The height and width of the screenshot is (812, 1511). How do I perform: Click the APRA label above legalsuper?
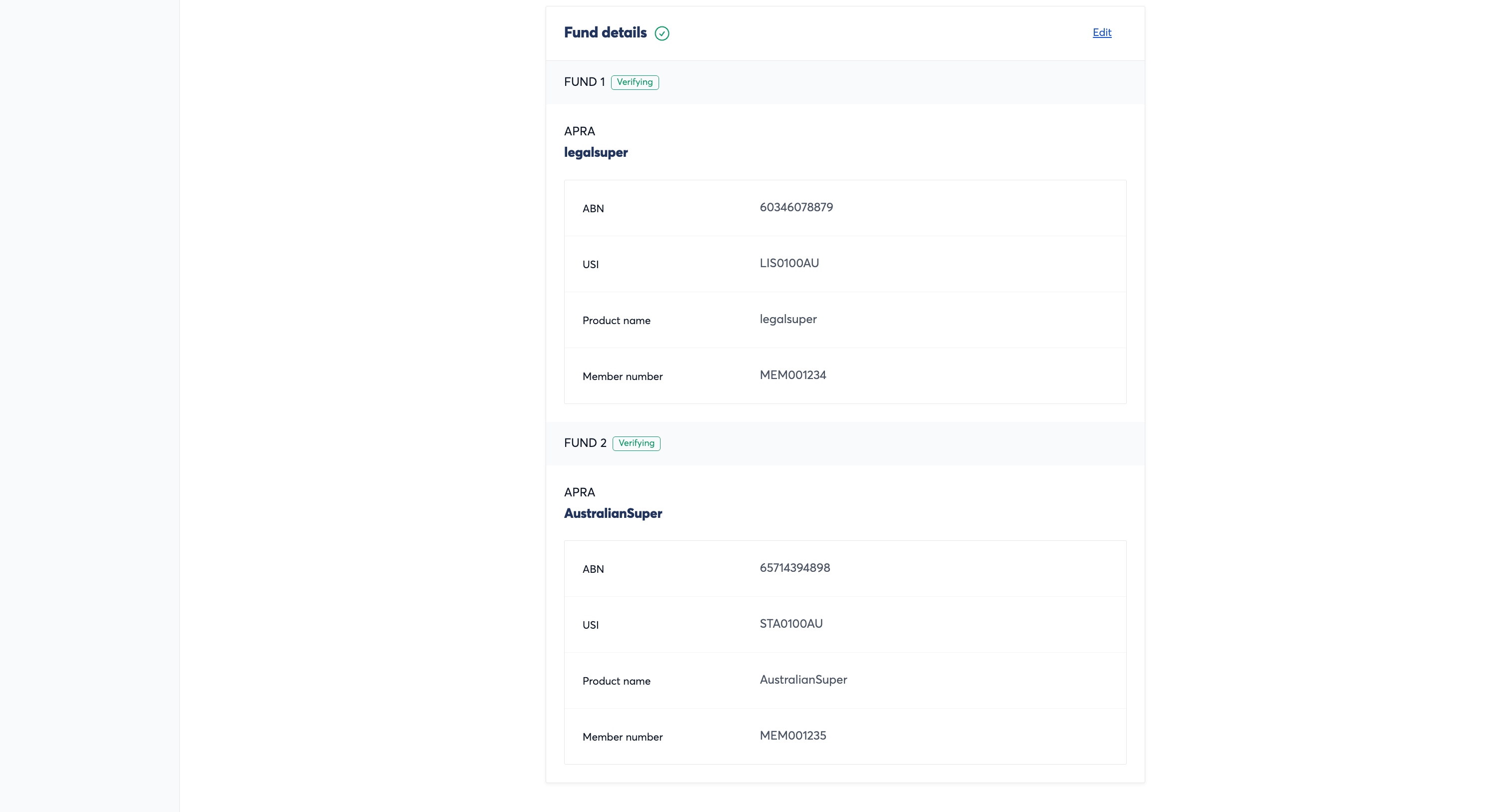(580, 131)
